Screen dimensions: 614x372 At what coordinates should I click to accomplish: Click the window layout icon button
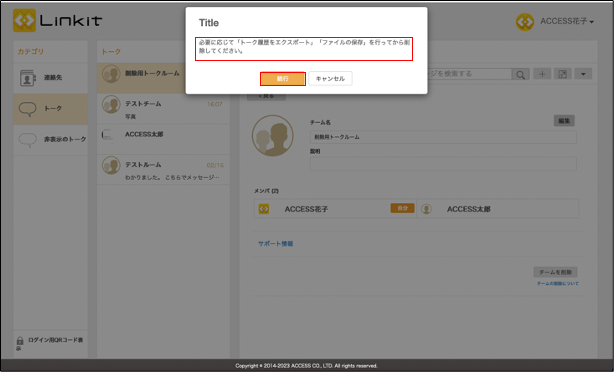tap(563, 74)
